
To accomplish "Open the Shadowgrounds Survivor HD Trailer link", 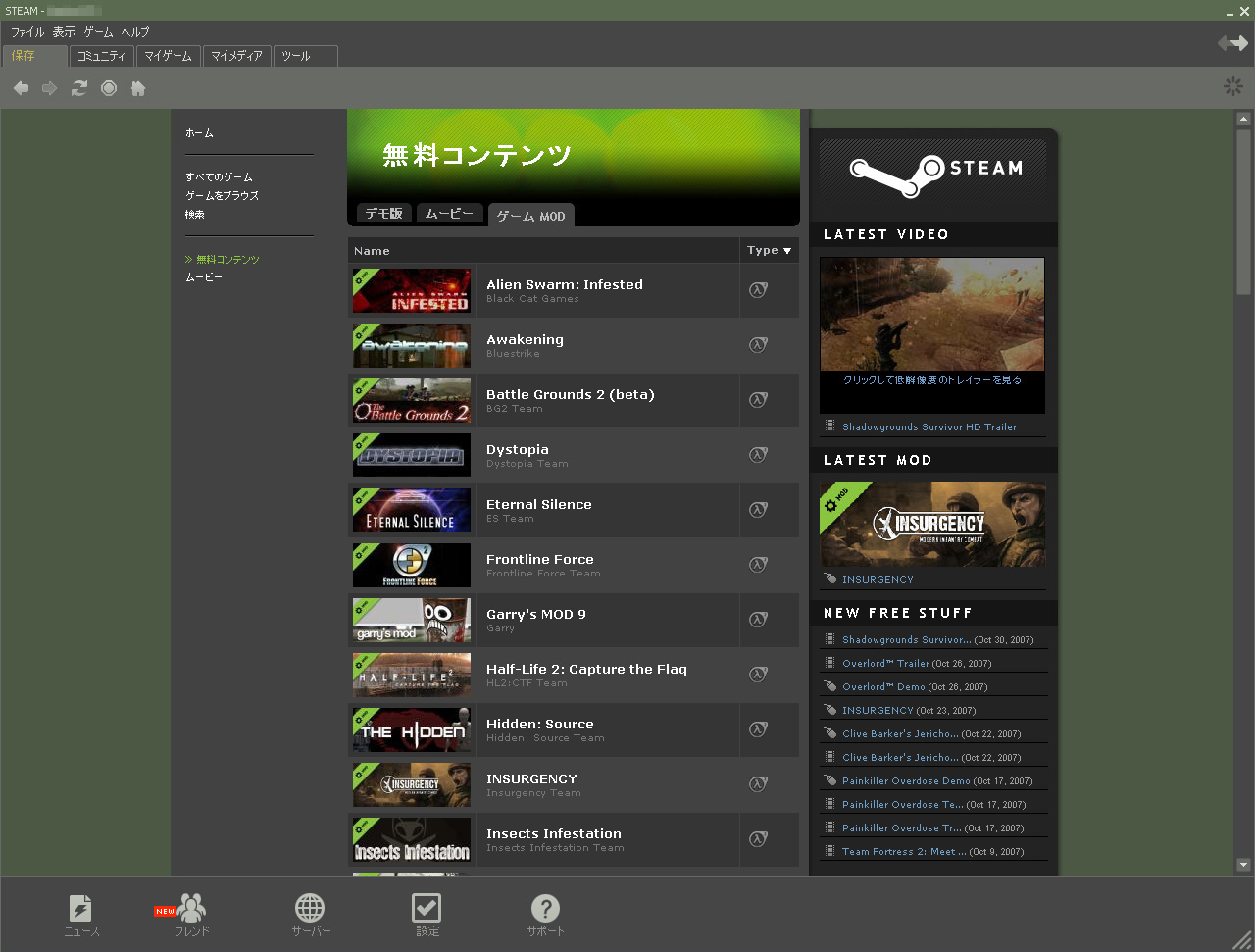I will 929,427.
